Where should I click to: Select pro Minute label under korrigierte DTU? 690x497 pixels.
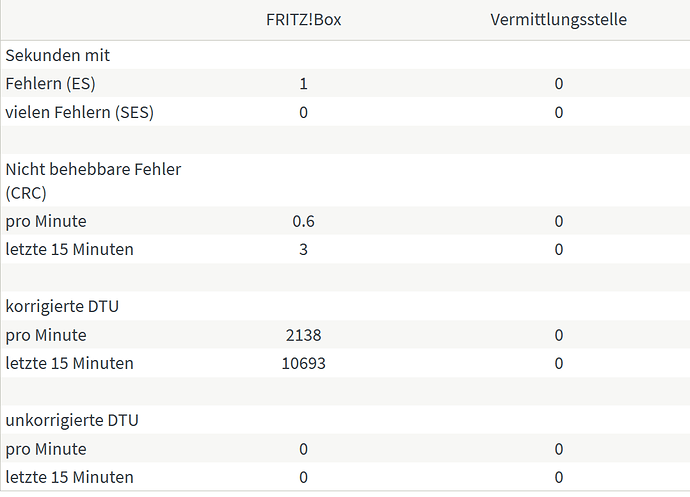pyautogui.click(x=46, y=335)
